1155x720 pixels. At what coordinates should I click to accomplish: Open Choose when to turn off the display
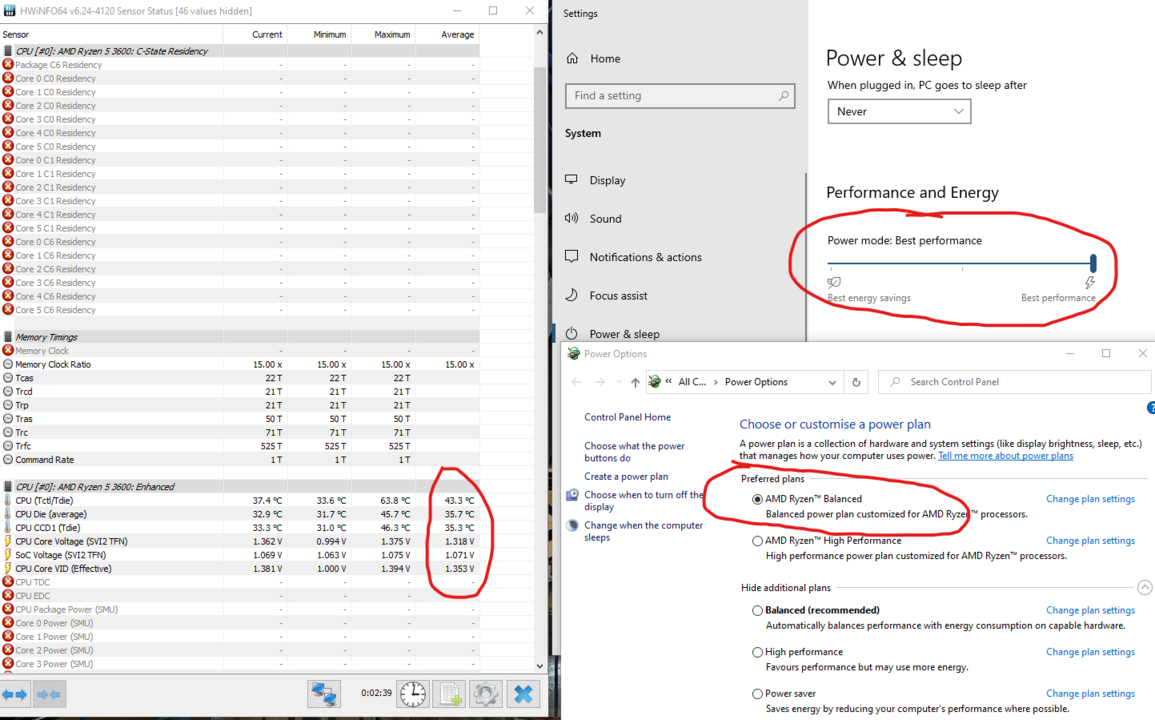[644, 500]
